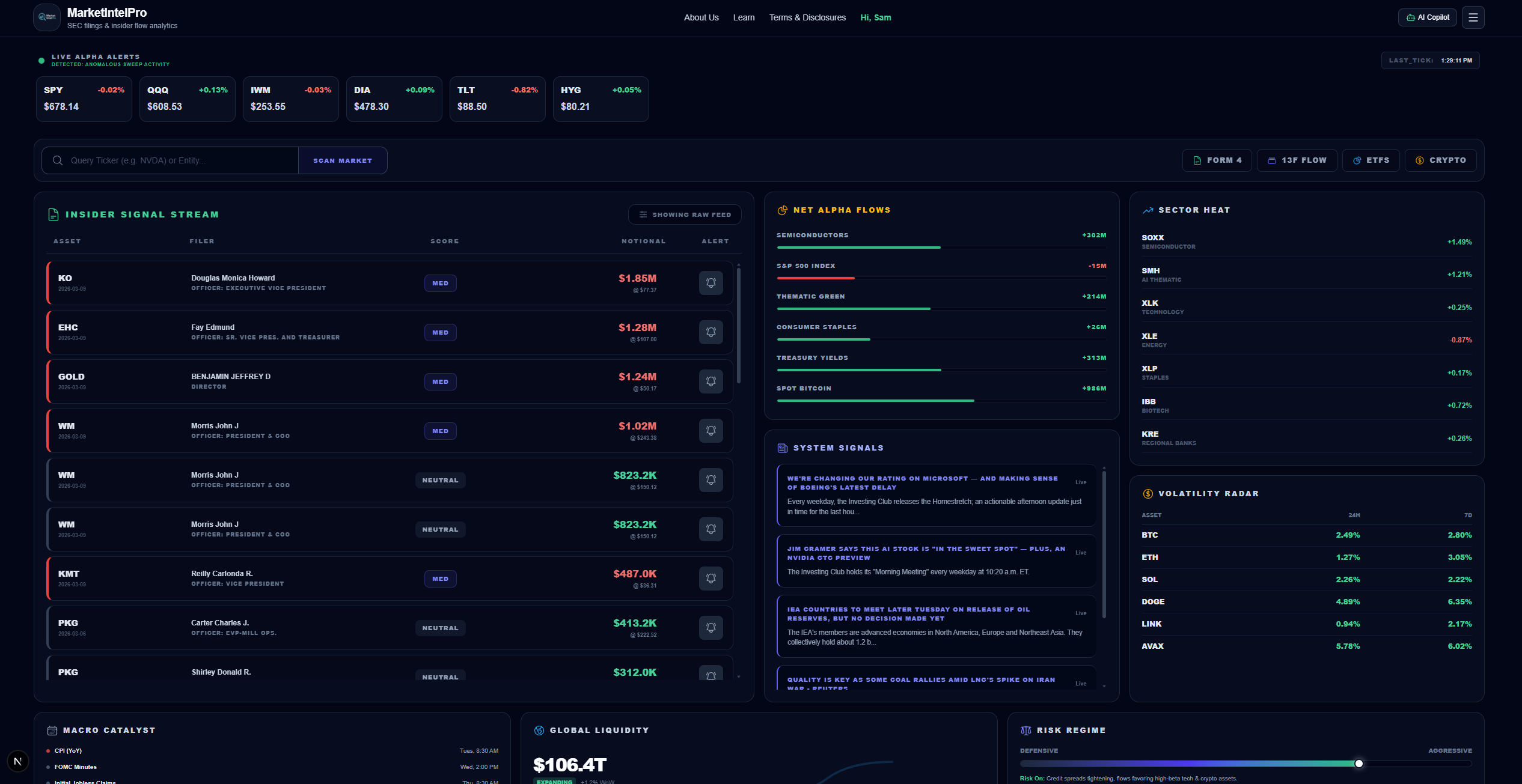Open the 13F FLOW filter
This screenshot has height=784, width=1522.
coord(1297,160)
